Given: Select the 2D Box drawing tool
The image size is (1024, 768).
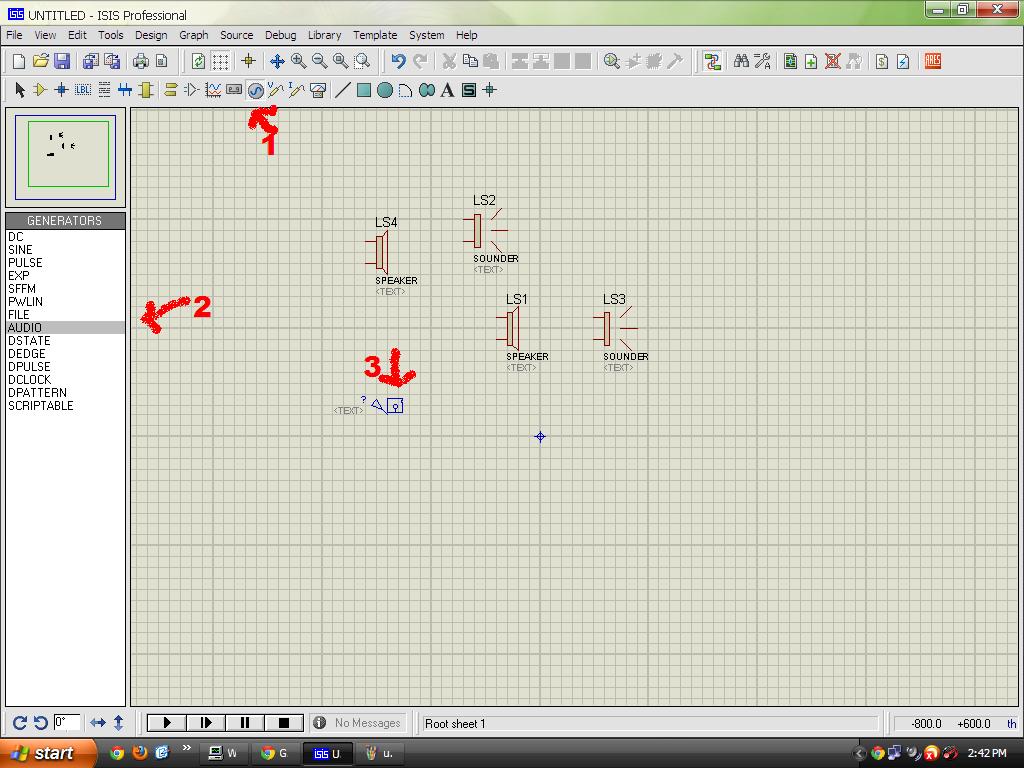Looking at the screenshot, I should coord(364,90).
